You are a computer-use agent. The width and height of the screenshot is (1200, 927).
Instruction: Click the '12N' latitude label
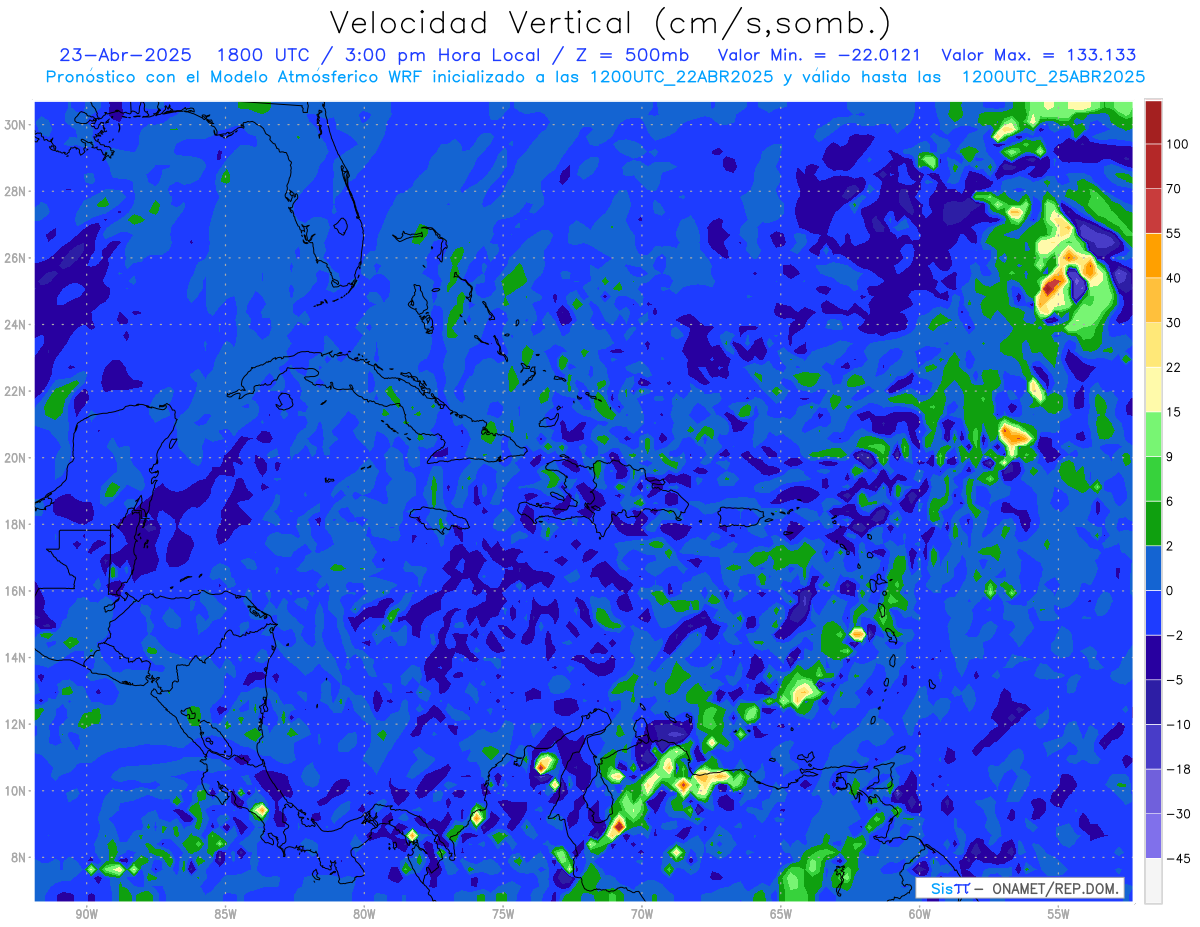point(15,724)
